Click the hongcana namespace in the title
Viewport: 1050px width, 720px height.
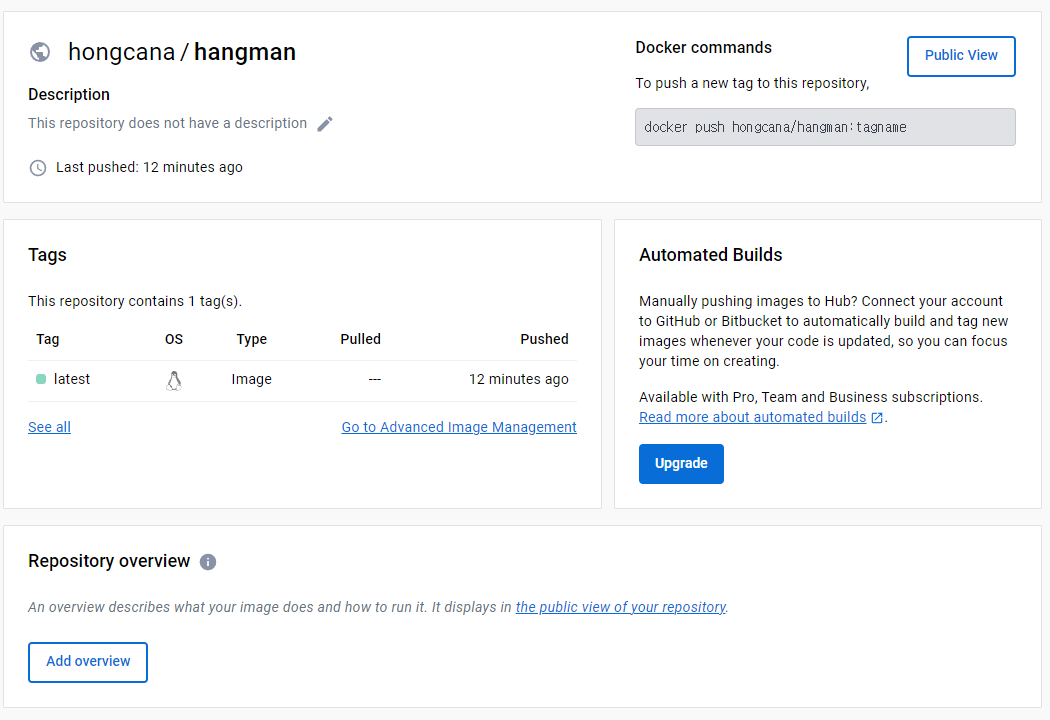click(121, 52)
